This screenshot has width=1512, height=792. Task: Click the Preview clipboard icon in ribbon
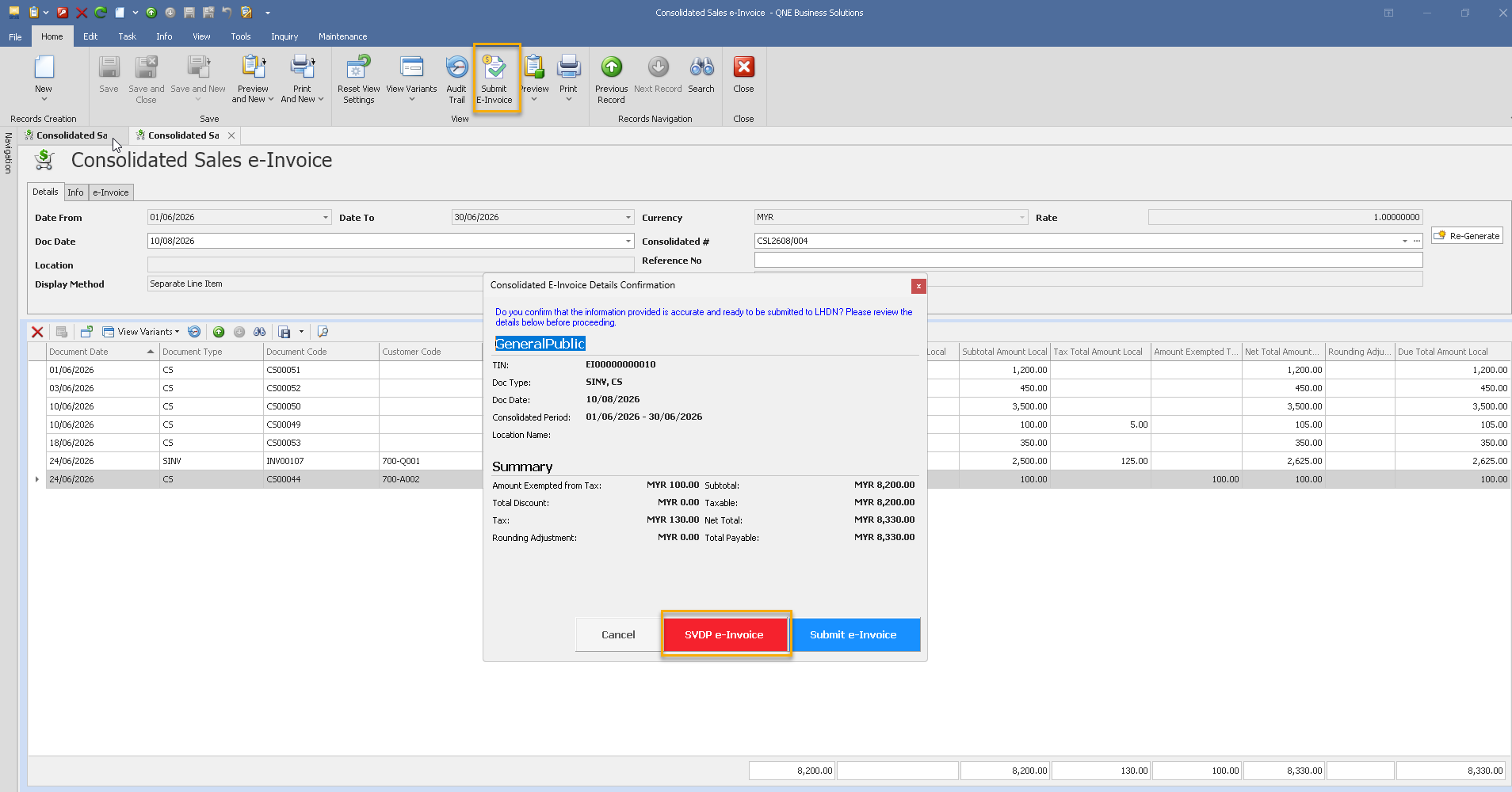point(535,67)
